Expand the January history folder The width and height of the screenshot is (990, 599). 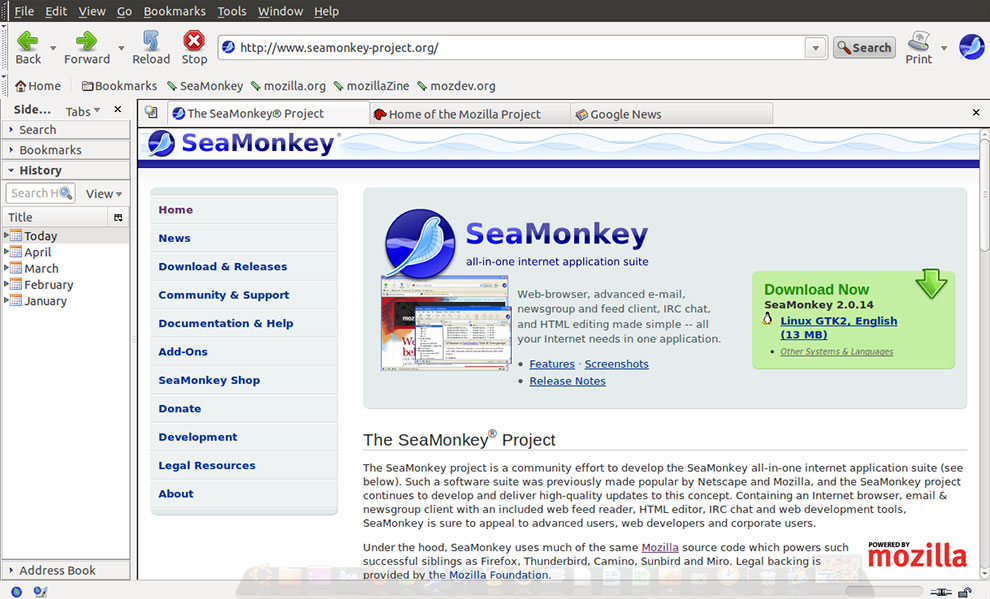6,300
